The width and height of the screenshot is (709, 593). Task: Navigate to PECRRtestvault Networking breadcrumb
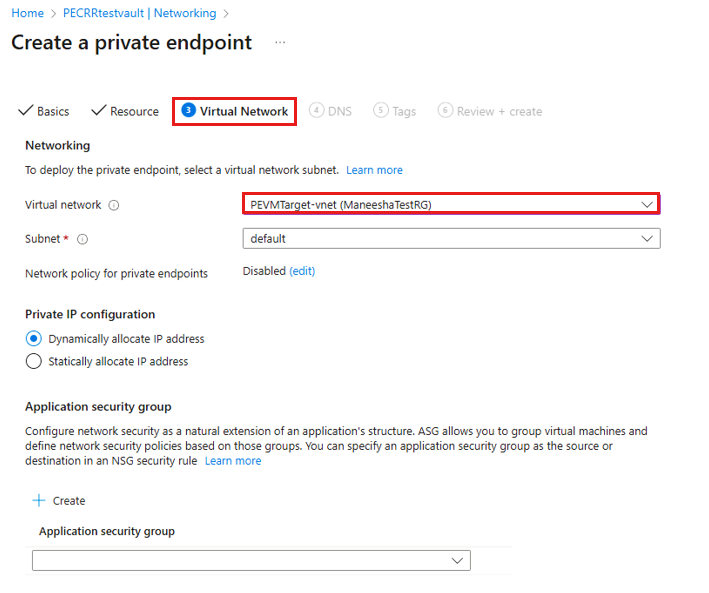[140, 13]
